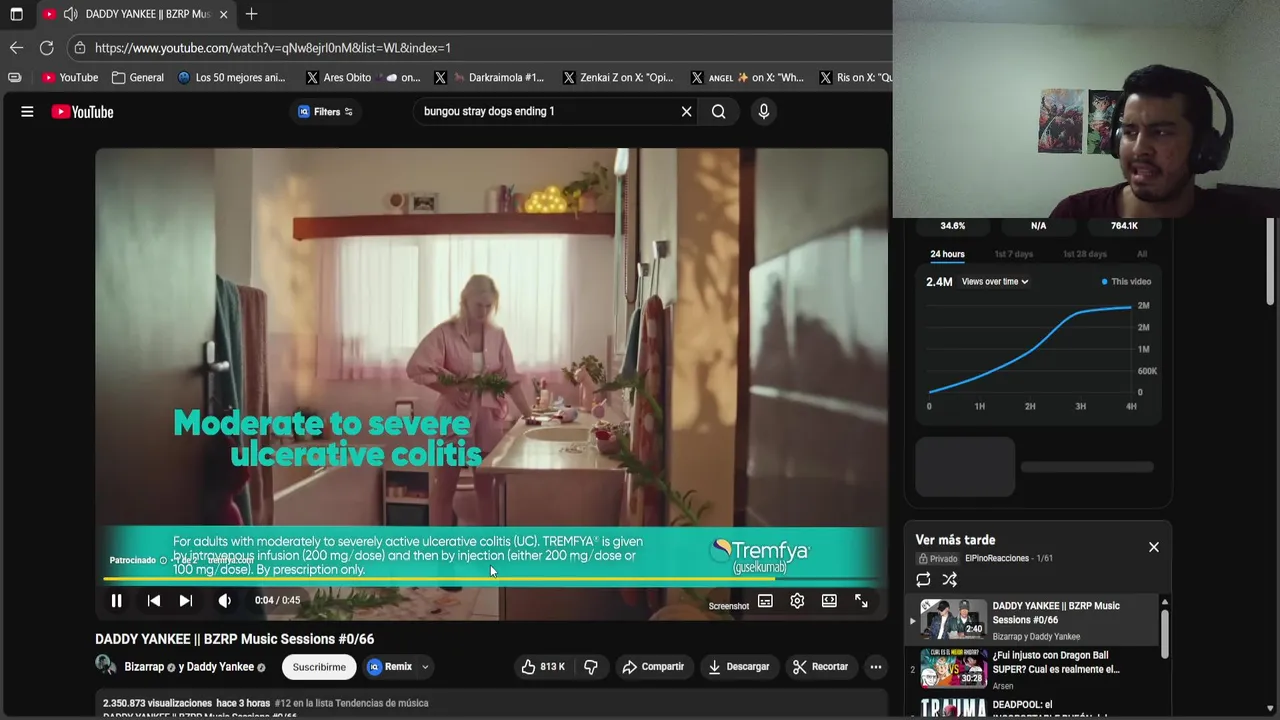Open more actions three-dot menu
The image size is (1280, 720).
[x=876, y=667]
